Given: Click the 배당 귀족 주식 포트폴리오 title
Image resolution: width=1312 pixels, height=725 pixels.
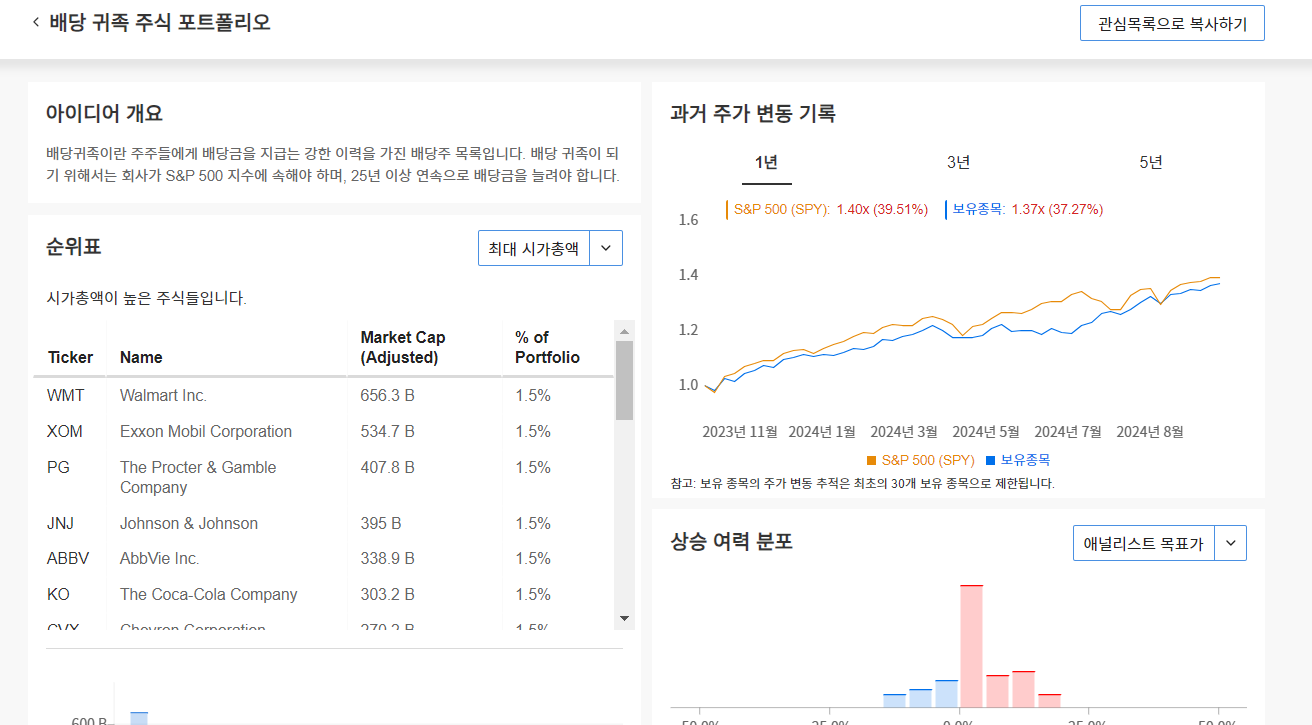Looking at the screenshot, I should pos(160,22).
